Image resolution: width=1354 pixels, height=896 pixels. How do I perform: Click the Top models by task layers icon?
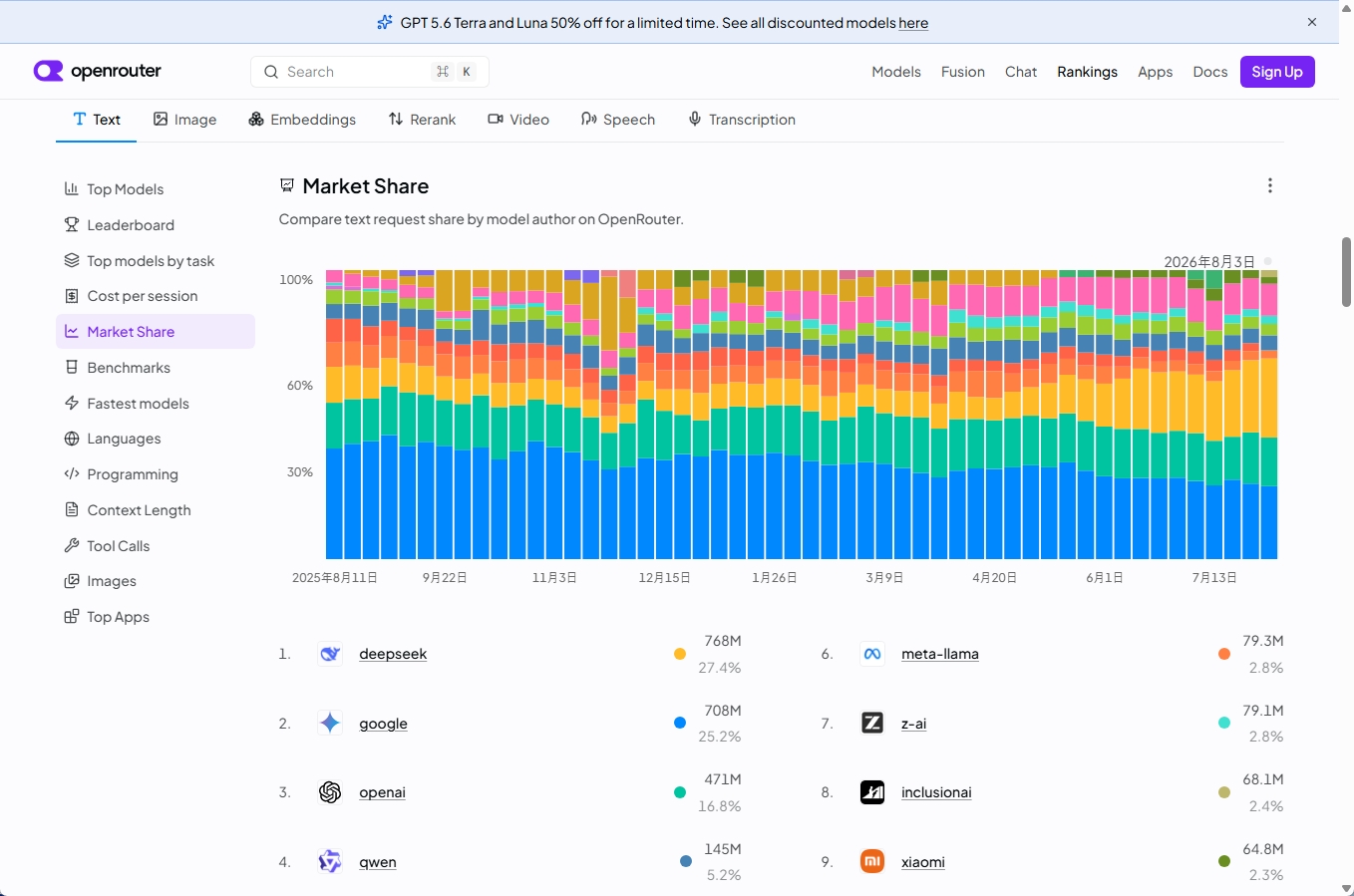(72, 260)
